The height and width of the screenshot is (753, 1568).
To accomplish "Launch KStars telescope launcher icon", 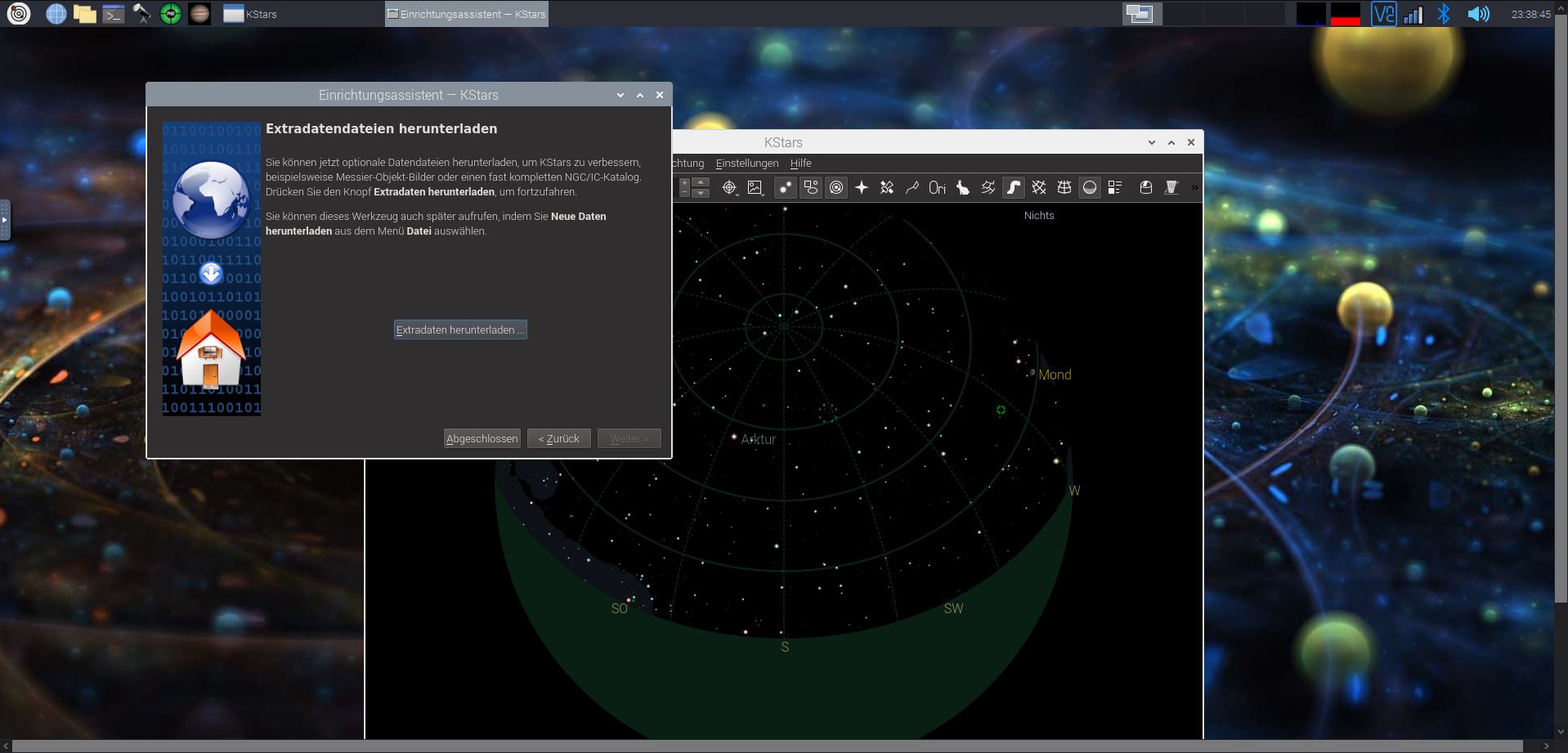I will coord(141,13).
